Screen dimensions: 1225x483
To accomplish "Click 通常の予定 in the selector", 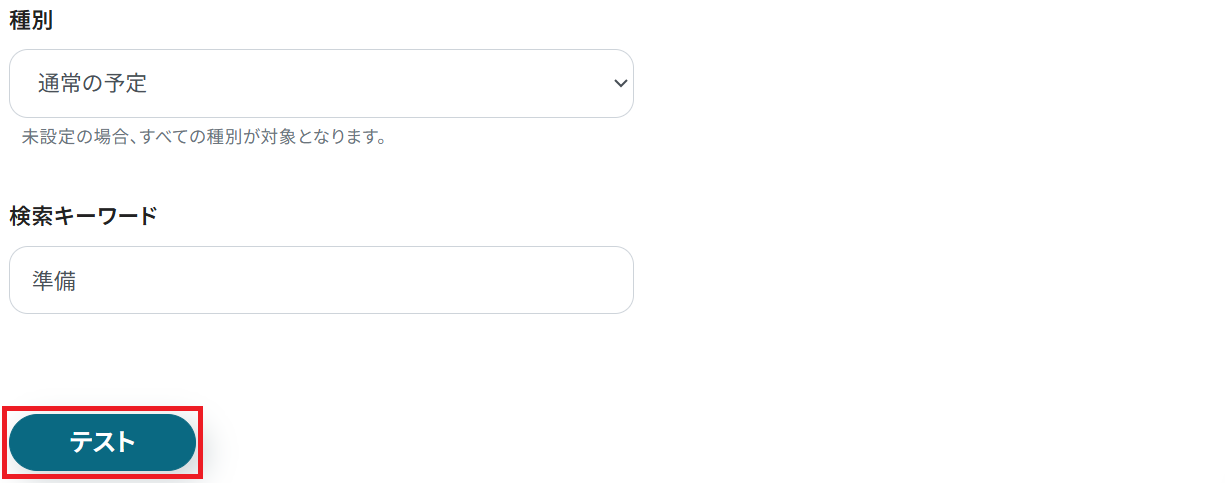I will pos(93,84).
